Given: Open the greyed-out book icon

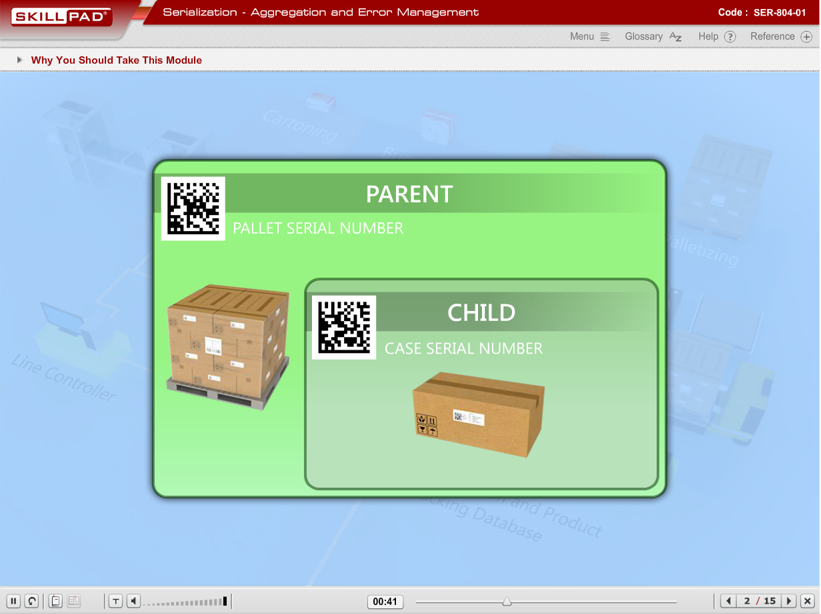Looking at the screenshot, I should pyautogui.click(x=74, y=601).
